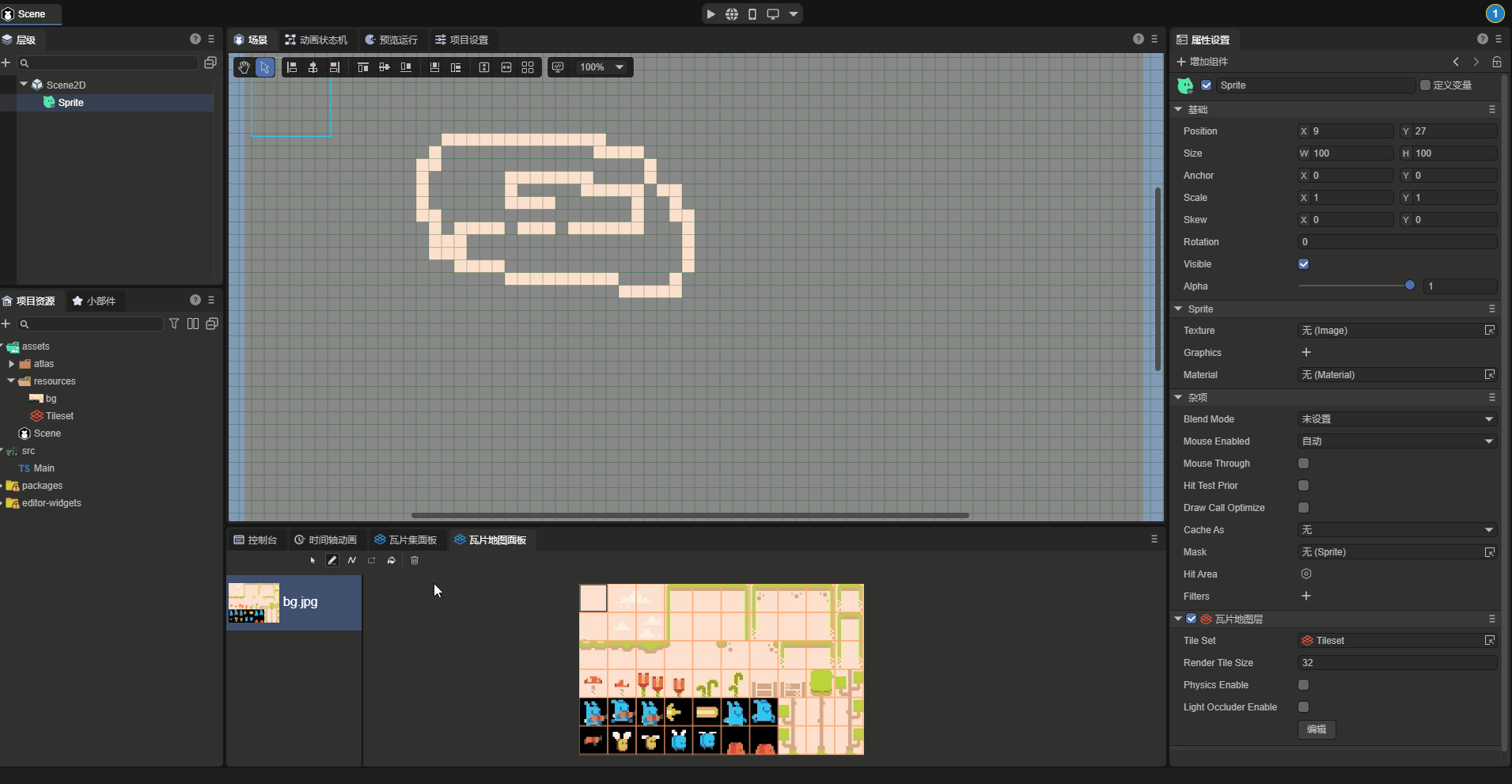Toggle the Visible checkbox

click(x=1304, y=264)
